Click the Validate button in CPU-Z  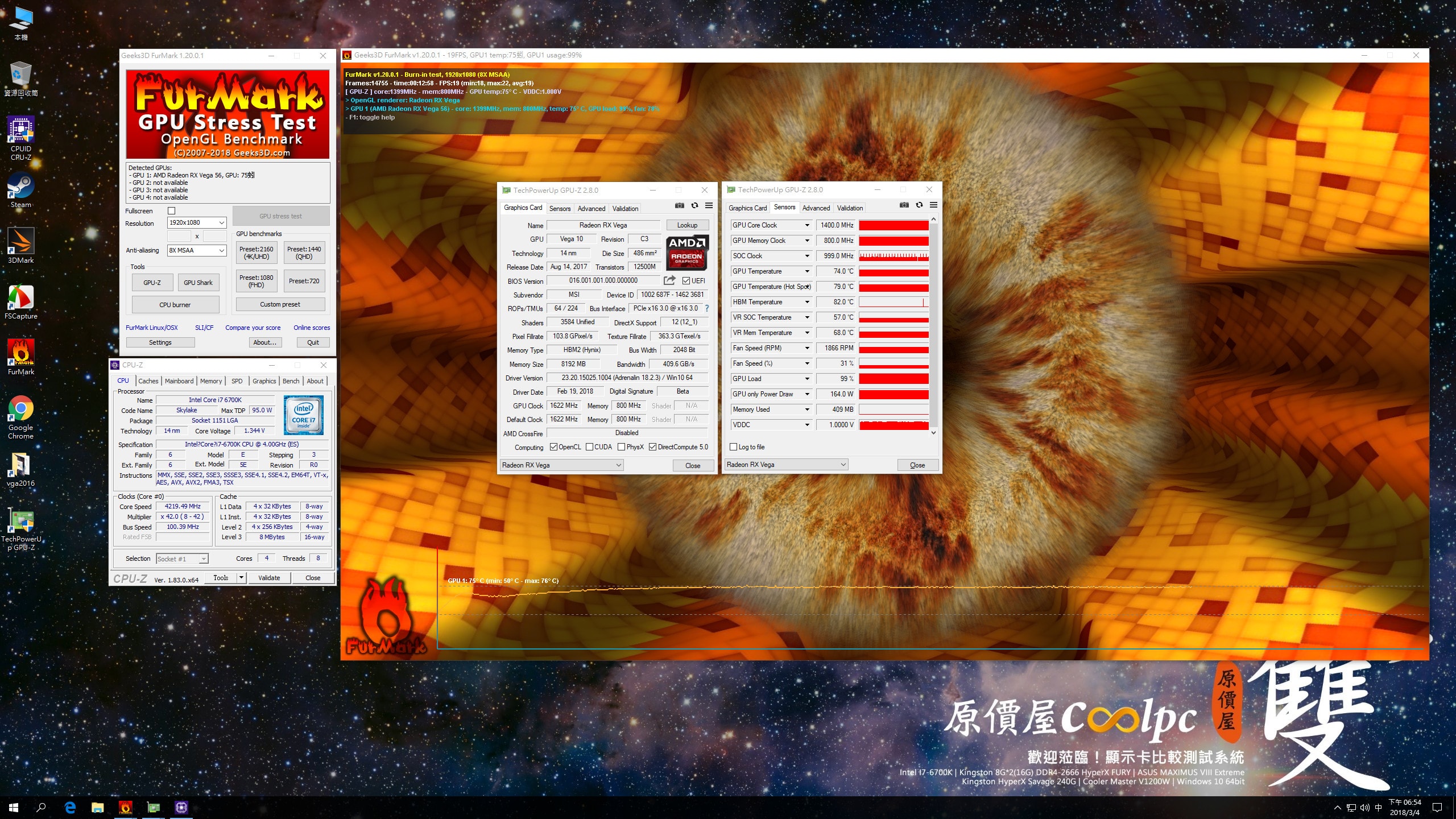(x=269, y=578)
